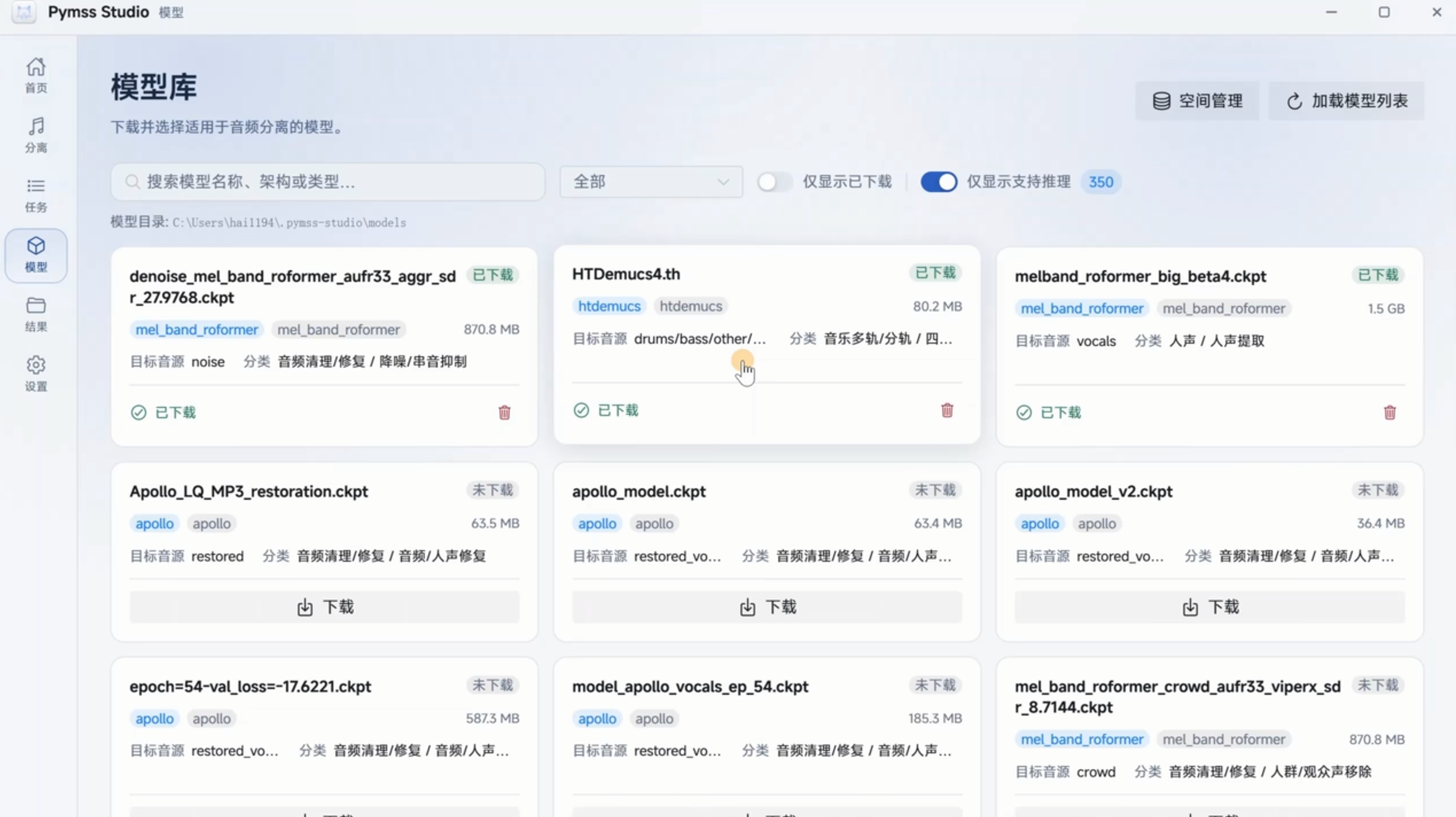1456x817 pixels.
Task: Click the 模型库 page heading
Action: (x=154, y=87)
